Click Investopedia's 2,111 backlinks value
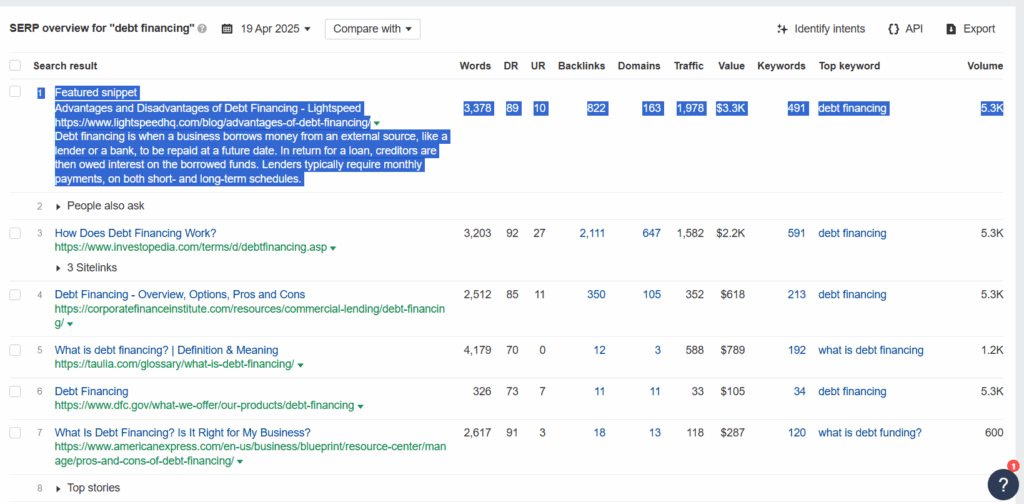Screen dimensions: 1024x504 pos(592,233)
